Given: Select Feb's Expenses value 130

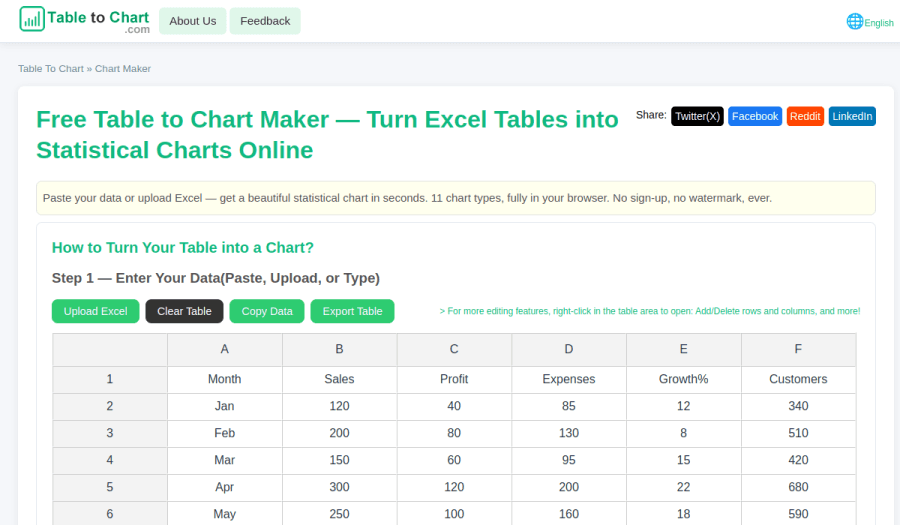Looking at the screenshot, I should click(569, 433).
